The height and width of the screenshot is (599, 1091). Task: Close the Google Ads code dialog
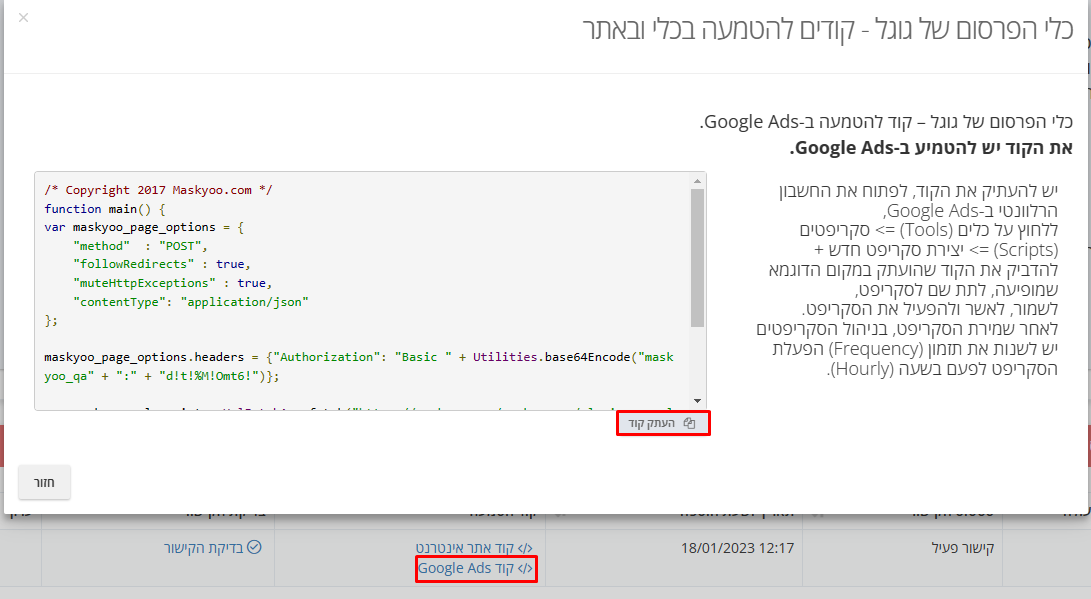(24, 17)
